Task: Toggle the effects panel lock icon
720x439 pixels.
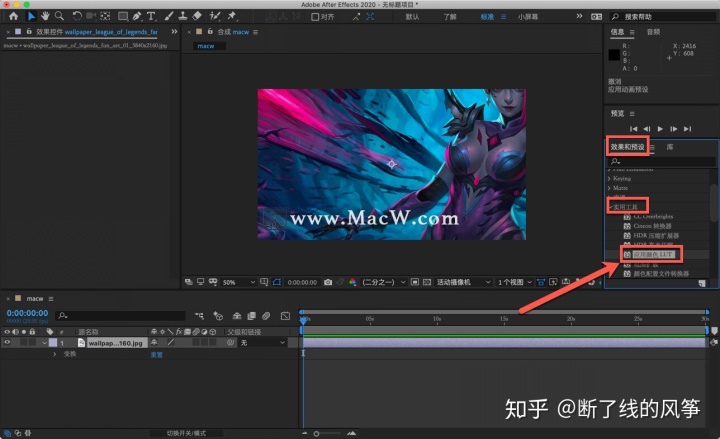Action: click(29, 32)
